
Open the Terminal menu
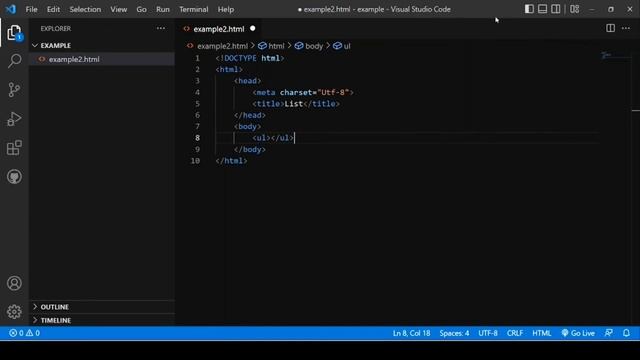[193, 9]
